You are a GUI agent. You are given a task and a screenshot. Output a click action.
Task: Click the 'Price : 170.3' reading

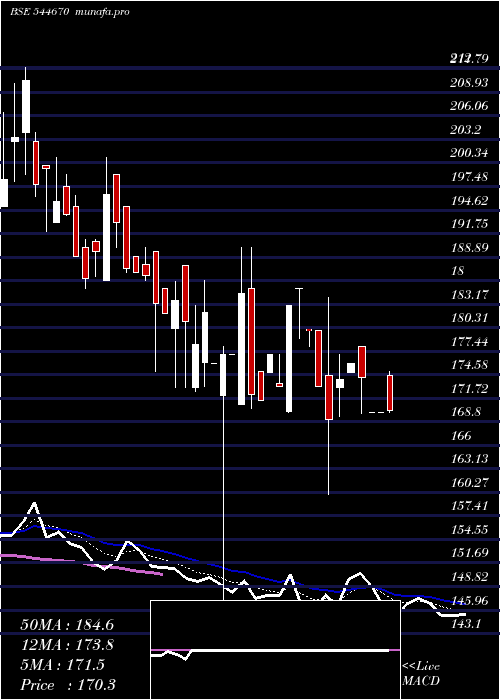pos(68,685)
